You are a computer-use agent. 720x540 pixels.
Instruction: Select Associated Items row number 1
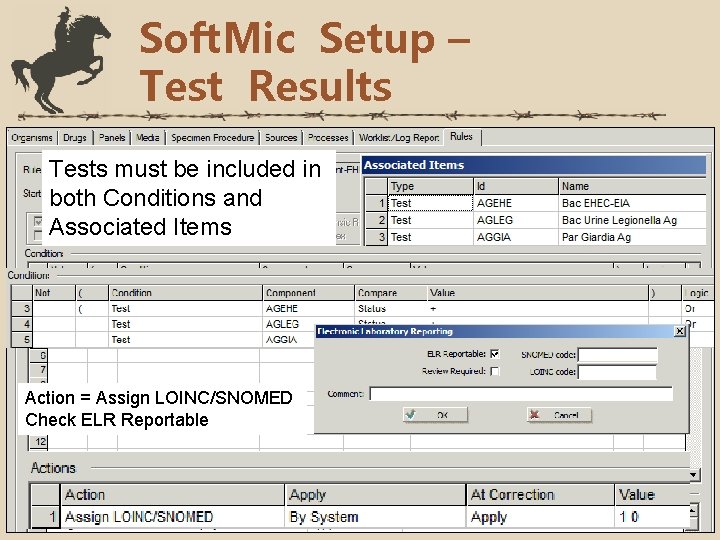pyautogui.click(x=377, y=203)
